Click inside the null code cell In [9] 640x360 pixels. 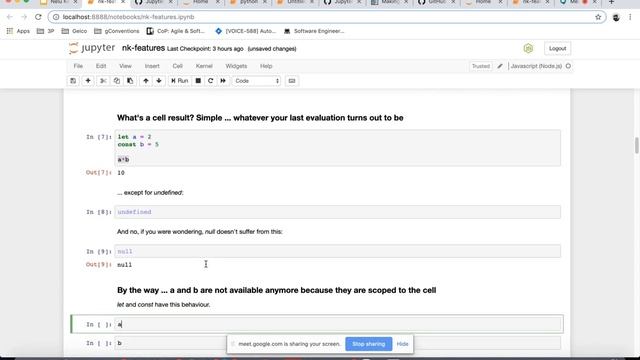click(x=338, y=251)
